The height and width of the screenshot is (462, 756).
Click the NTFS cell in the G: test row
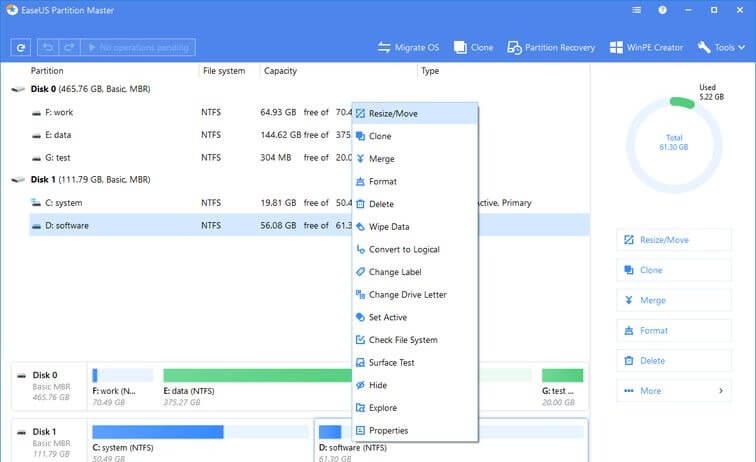pos(211,158)
